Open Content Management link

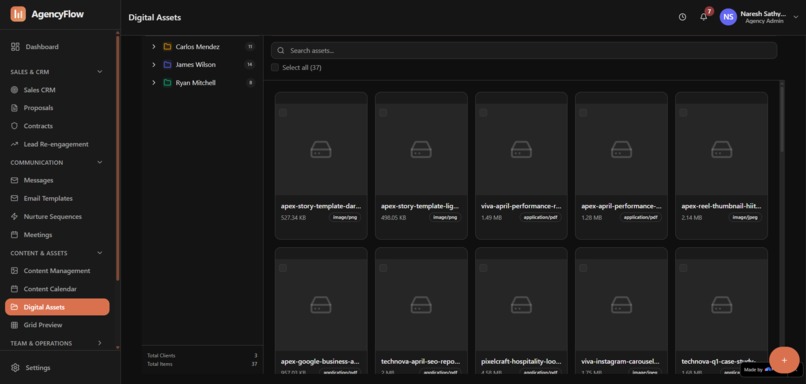pyautogui.click(x=57, y=271)
